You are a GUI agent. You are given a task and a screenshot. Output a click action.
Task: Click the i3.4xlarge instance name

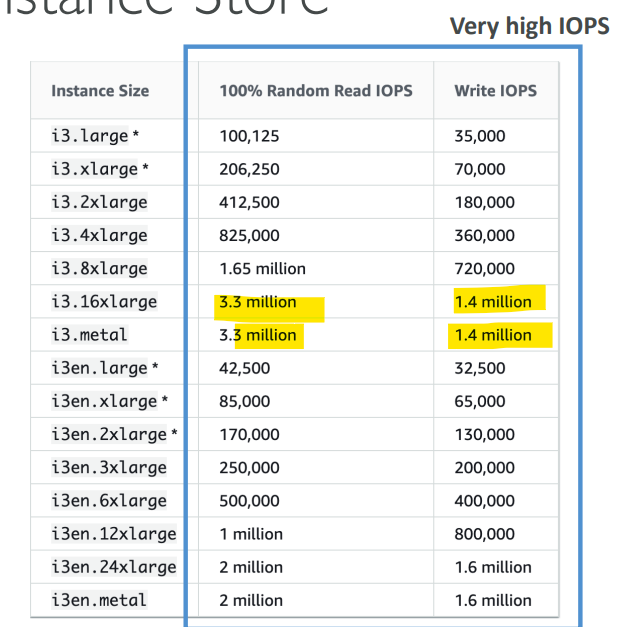(100, 236)
